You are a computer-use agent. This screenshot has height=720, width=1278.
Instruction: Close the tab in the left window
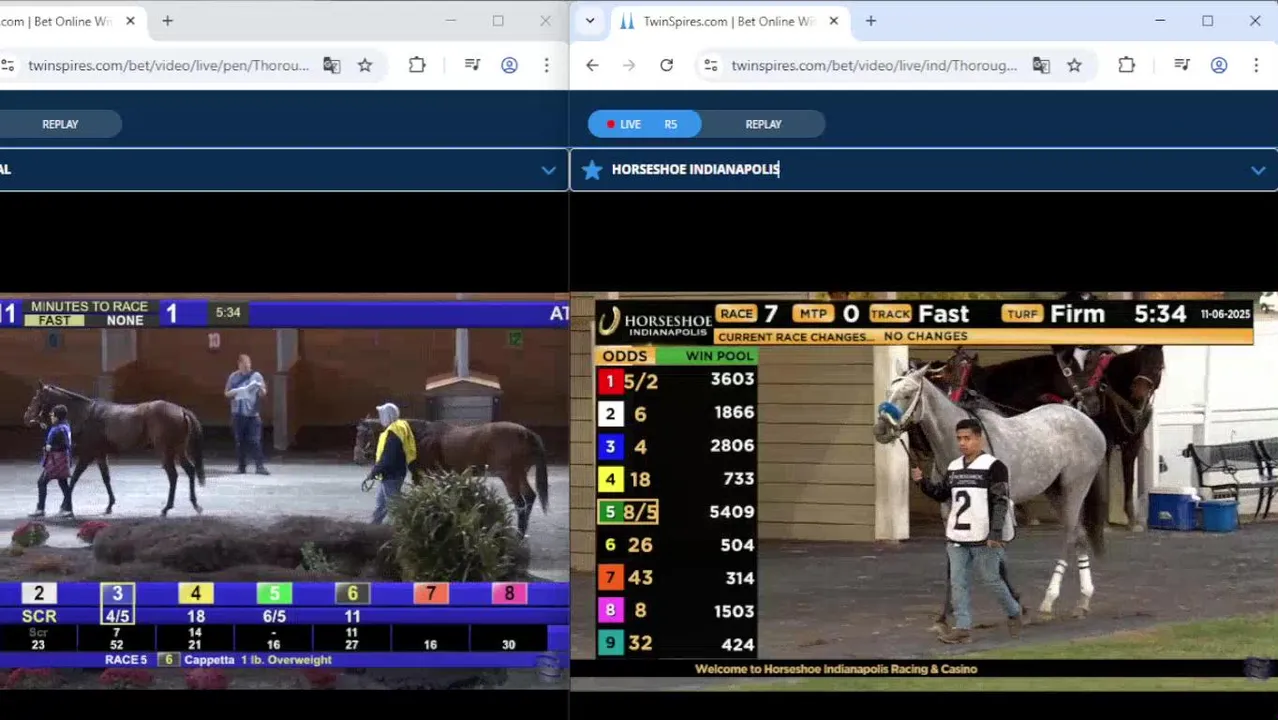130,21
